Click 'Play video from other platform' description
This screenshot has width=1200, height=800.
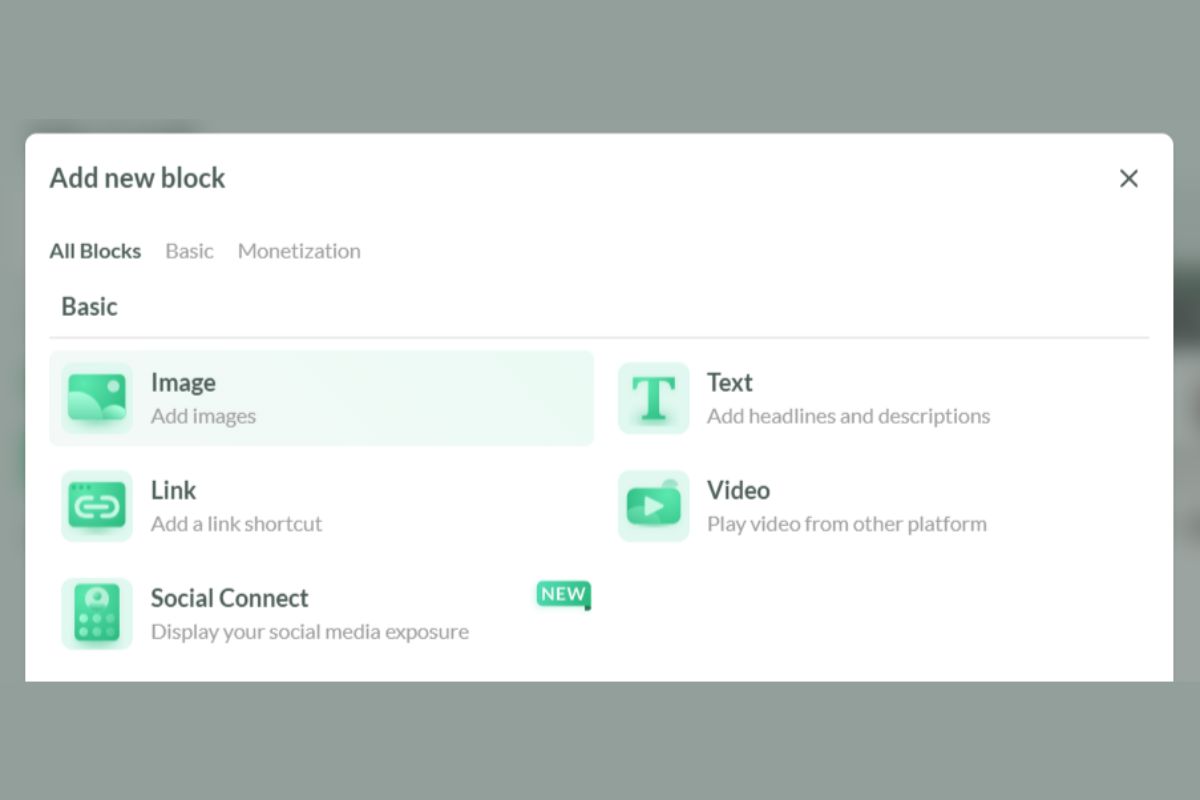(846, 524)
